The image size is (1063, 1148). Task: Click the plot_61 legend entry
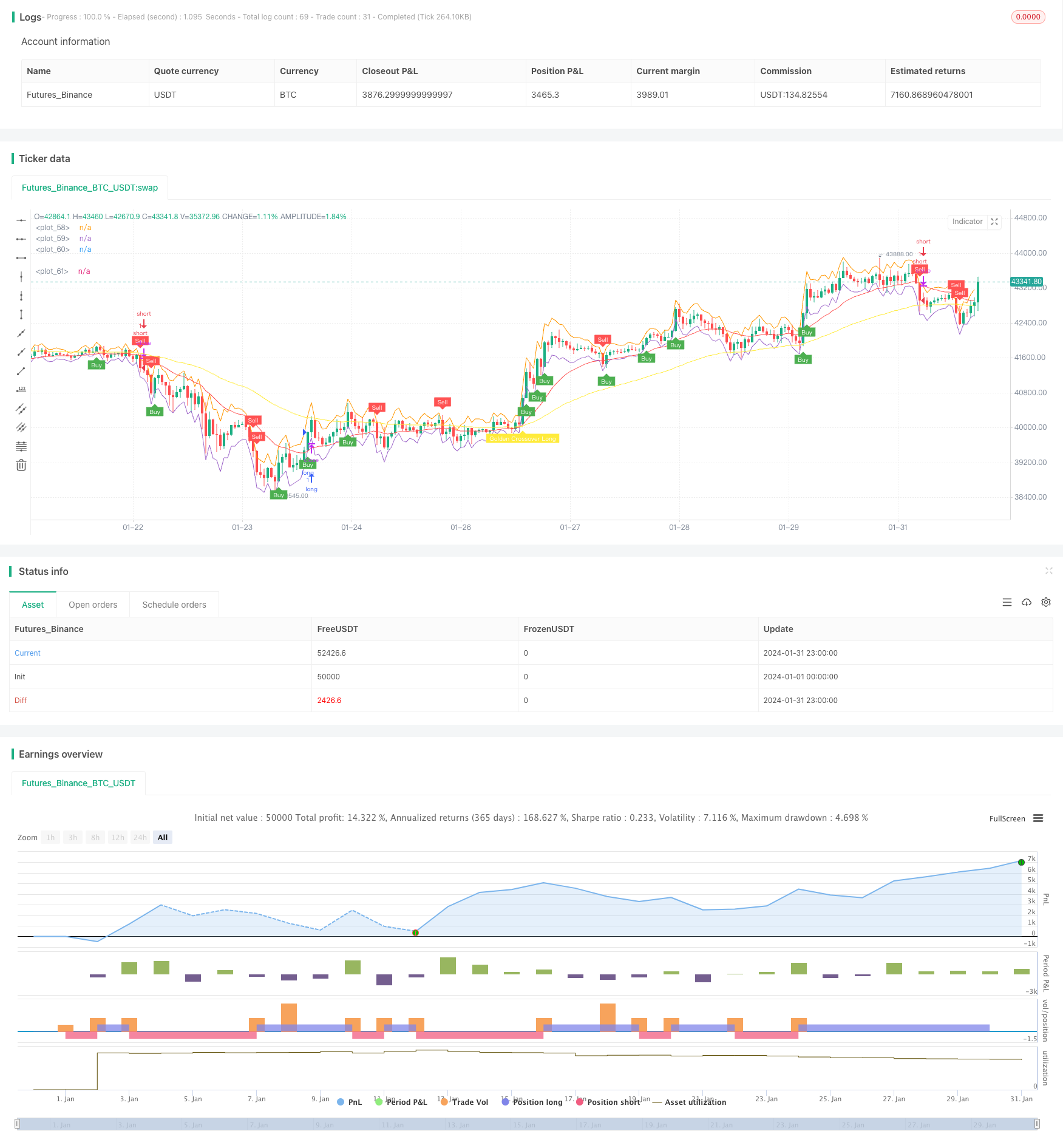(63, 271)
